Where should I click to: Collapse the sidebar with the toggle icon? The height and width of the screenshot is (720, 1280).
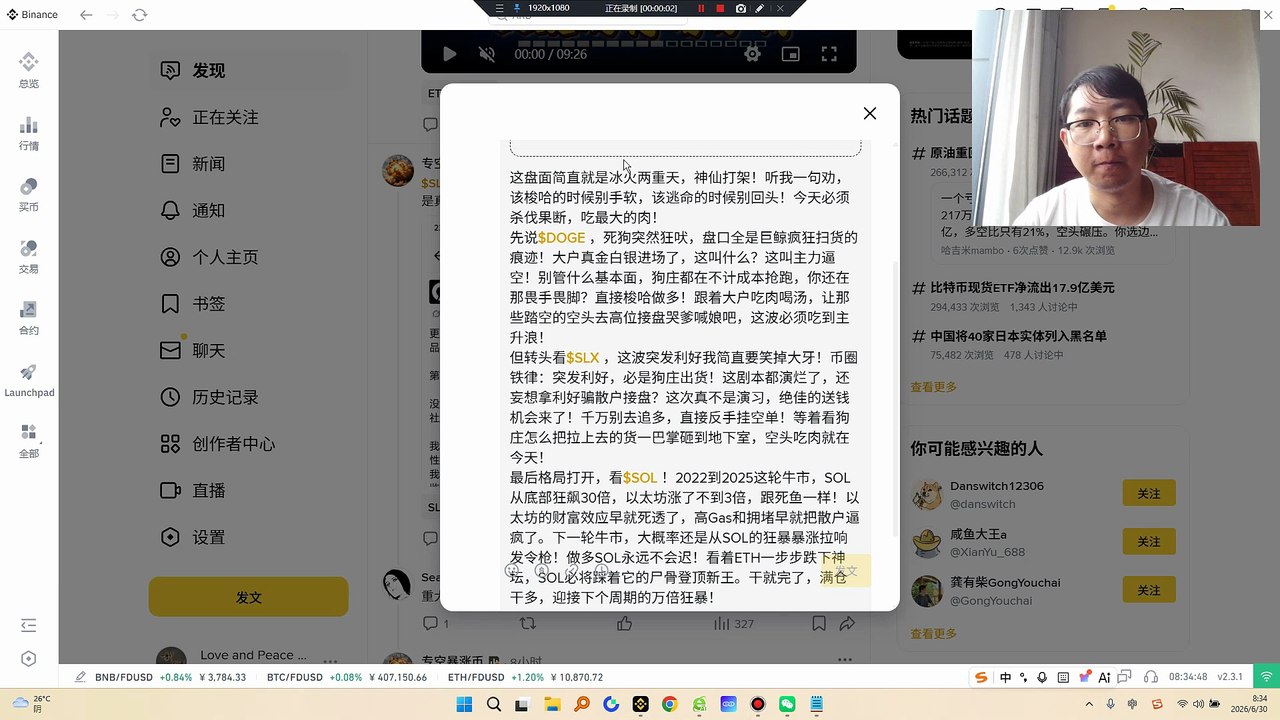coord(28,626)
